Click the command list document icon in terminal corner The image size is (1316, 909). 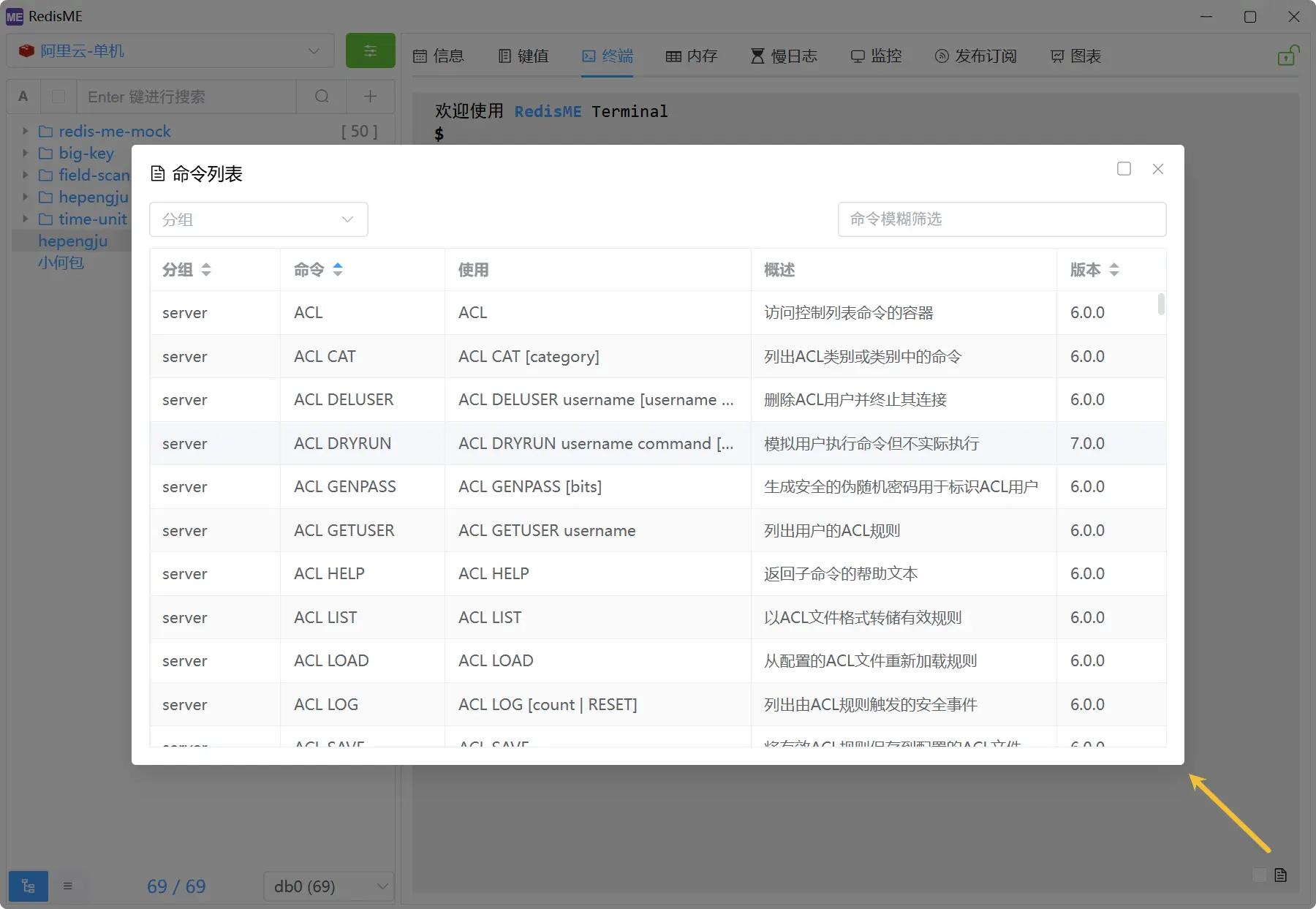pos(1280,875)
